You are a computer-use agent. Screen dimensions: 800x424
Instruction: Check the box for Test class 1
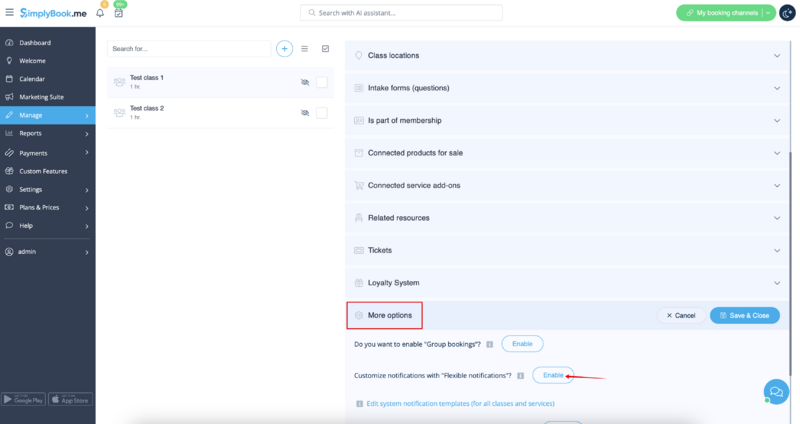321,82
